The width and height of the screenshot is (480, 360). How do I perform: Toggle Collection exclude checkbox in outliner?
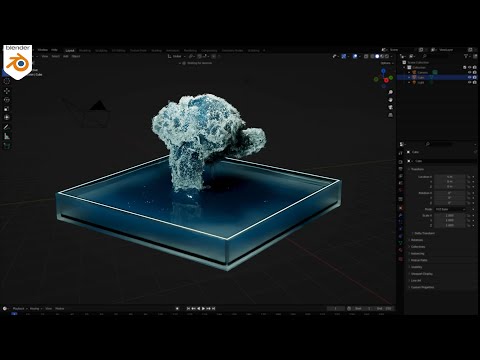(x=465, y=67)
